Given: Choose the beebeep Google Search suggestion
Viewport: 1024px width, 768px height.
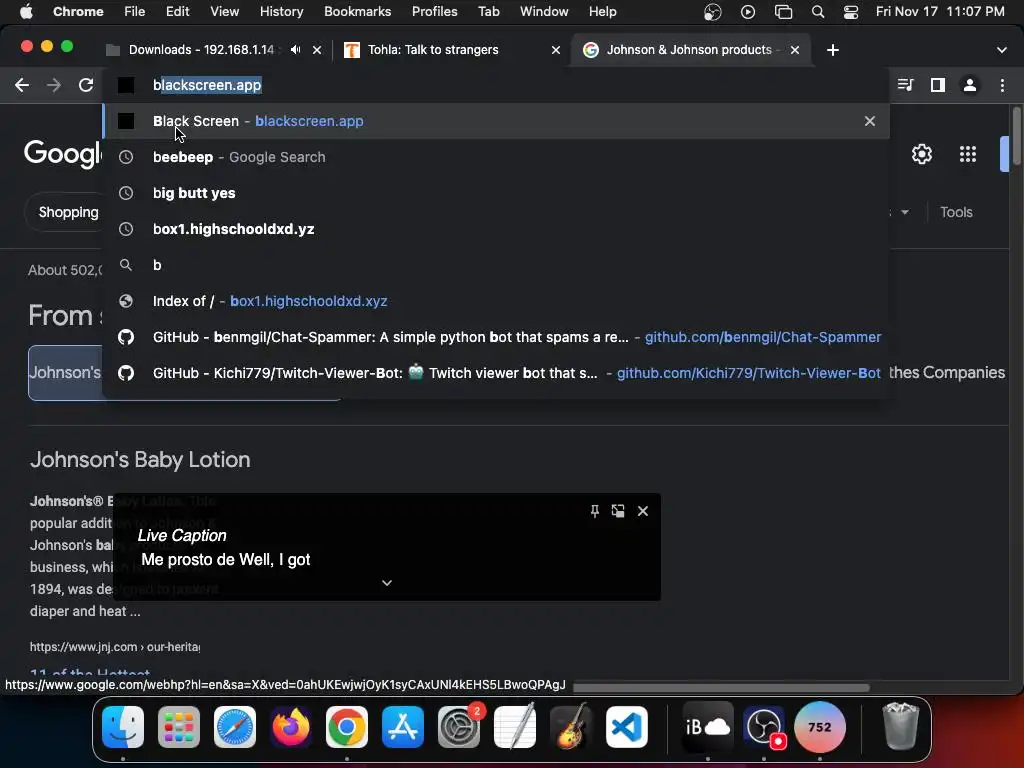Looking at the screenshot, I should (x=496, y=157).
